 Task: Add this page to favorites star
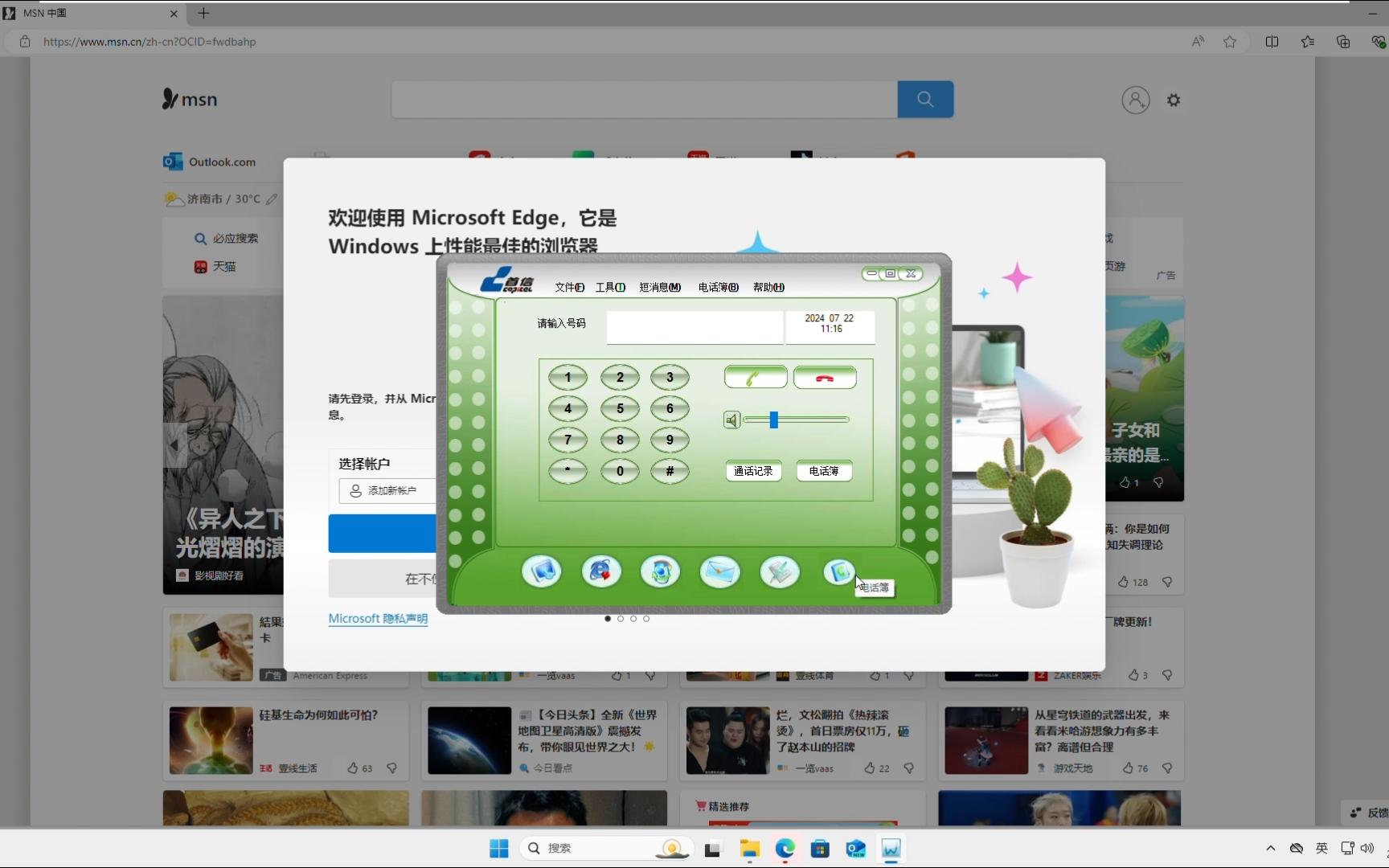[x=1230, y=42]
